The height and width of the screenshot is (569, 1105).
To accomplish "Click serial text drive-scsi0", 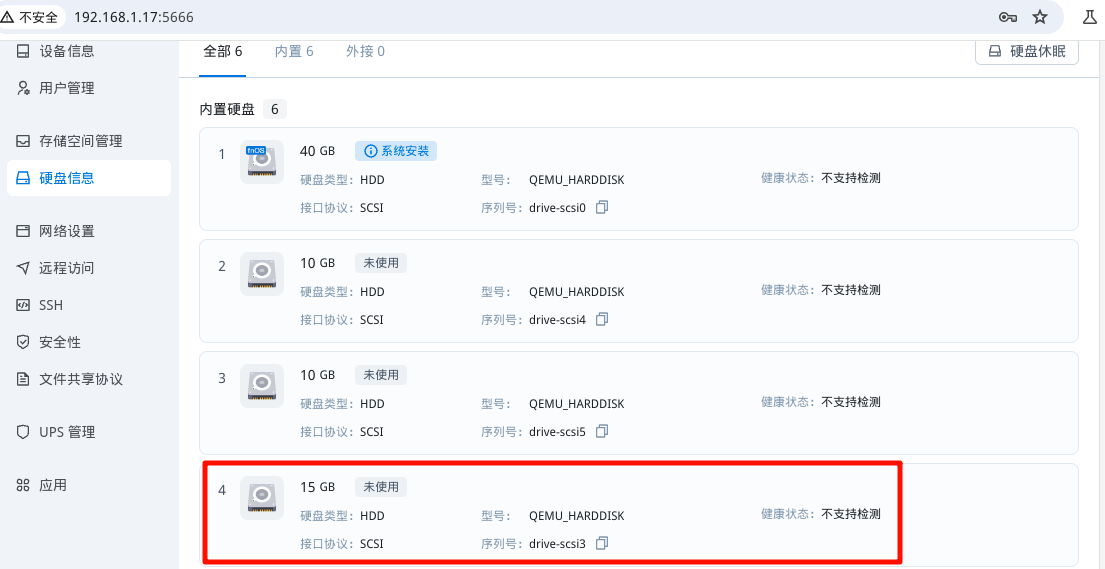I will coord(557,208).
